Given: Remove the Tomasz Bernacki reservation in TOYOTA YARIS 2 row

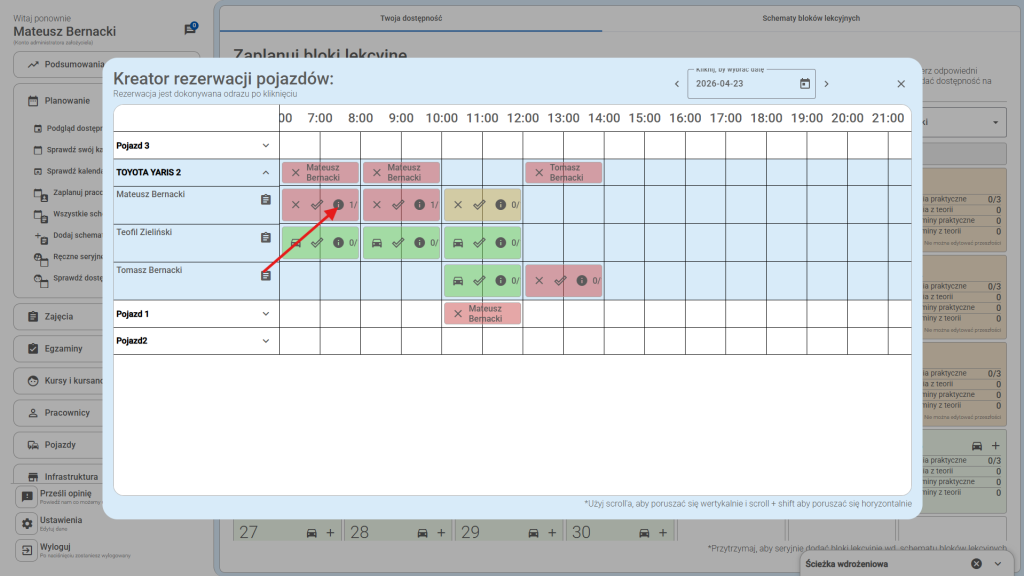Looking at the screenshot, I should point(539,173).
